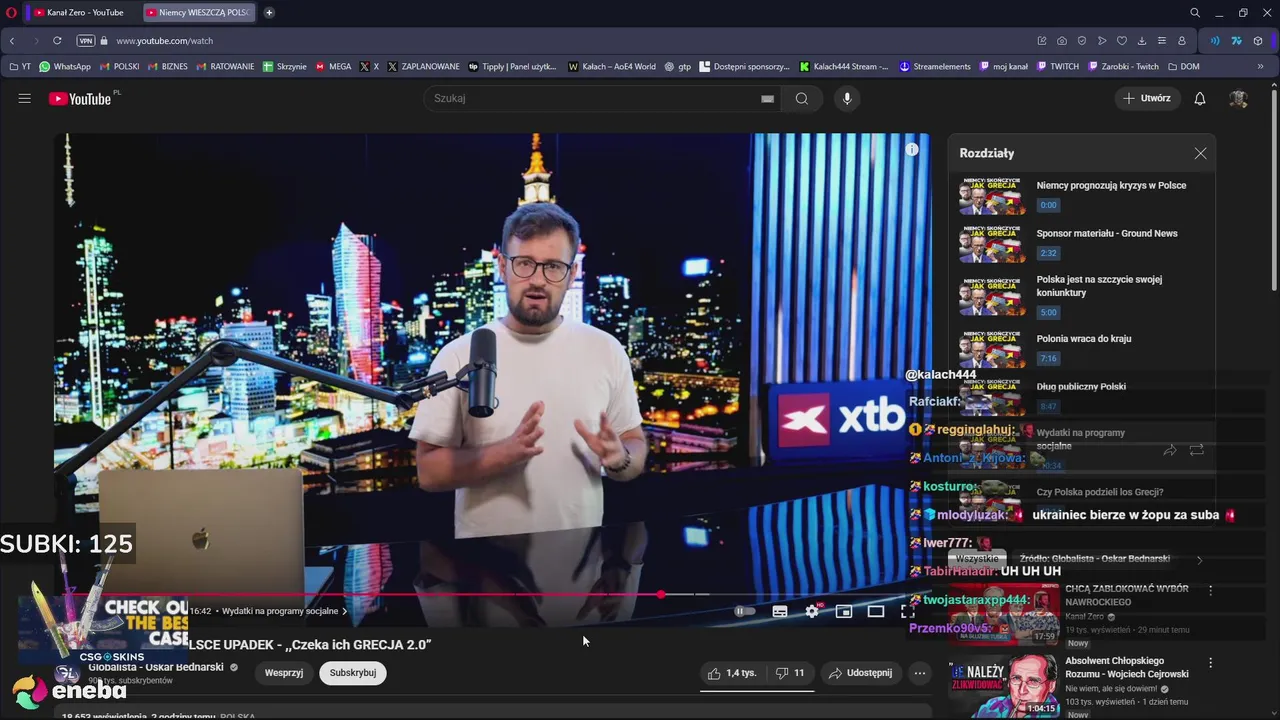Screen dimensions: 1280x720
Task: Open options for CHCĄ ZABLOKOWAĆ WYBÓR NAWROCKIEGO video
Action: tap(1211, 591)
